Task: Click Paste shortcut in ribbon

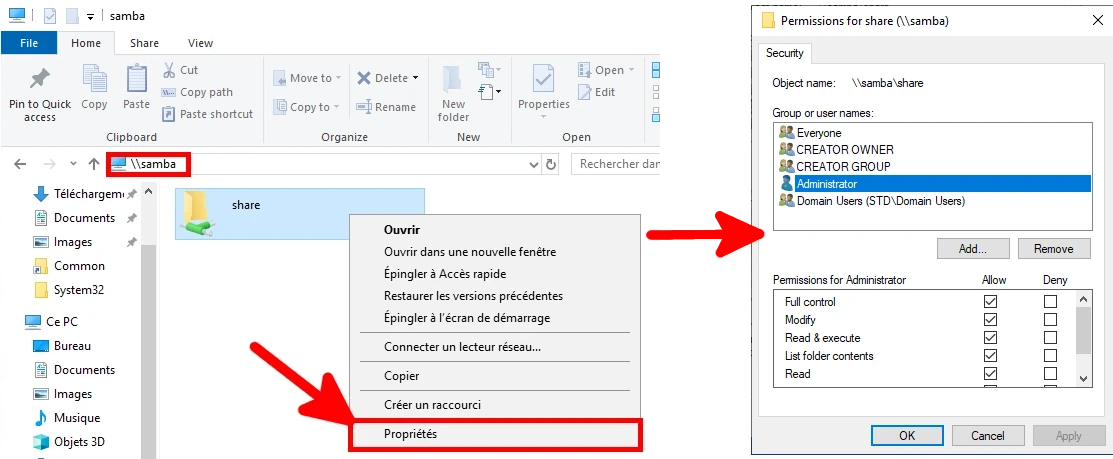Action: point(207,114)
